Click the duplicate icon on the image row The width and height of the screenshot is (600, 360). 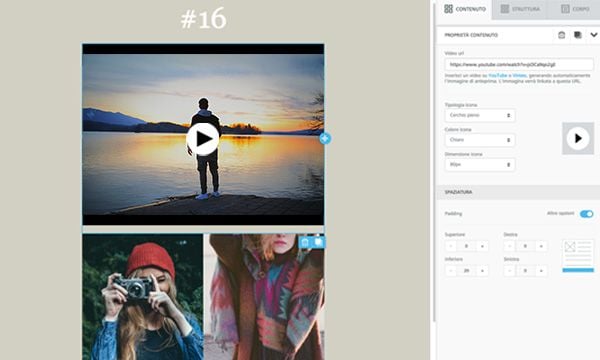tap(318, 242)
